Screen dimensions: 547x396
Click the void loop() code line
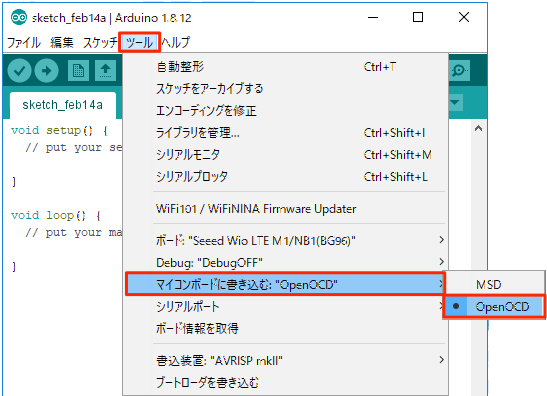coord(56,215)
